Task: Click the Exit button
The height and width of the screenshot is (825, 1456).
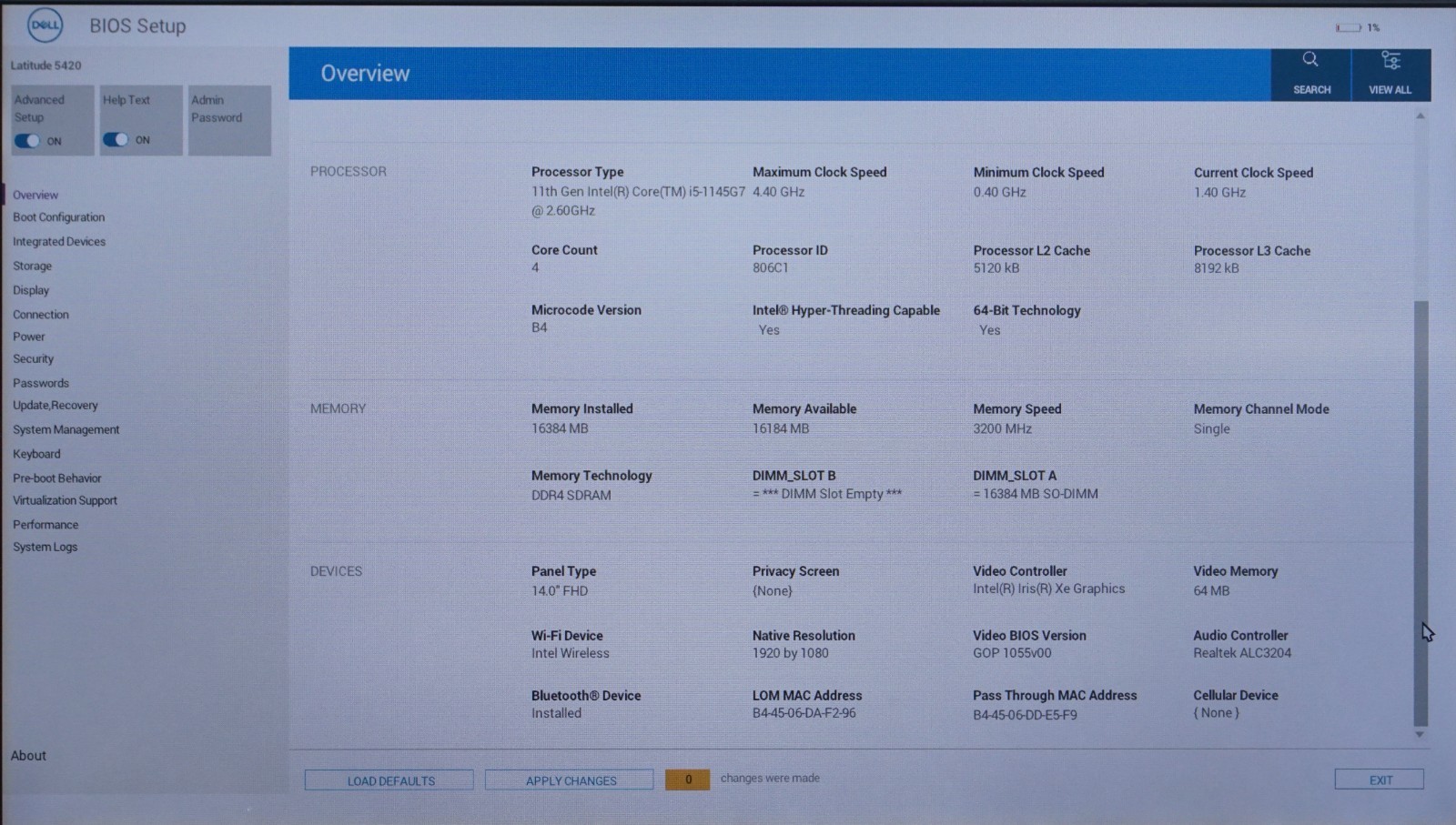Action: (1380, 780)
